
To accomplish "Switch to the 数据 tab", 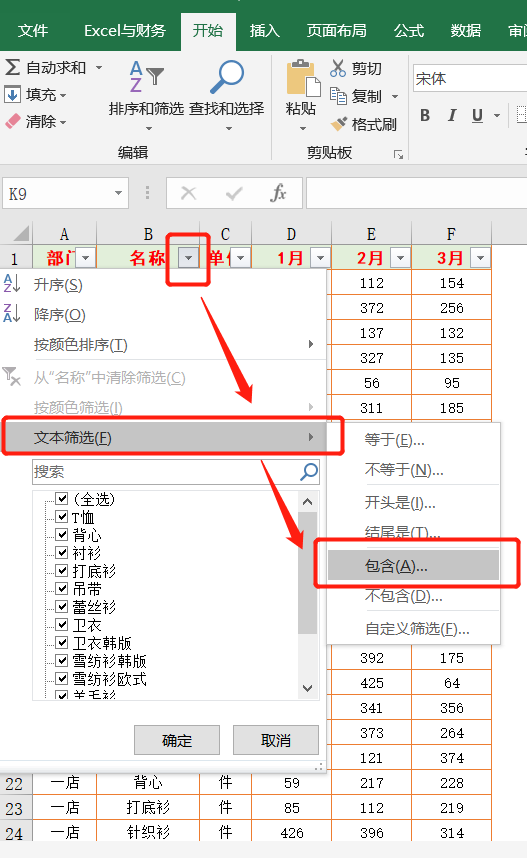I will point(466,31).
